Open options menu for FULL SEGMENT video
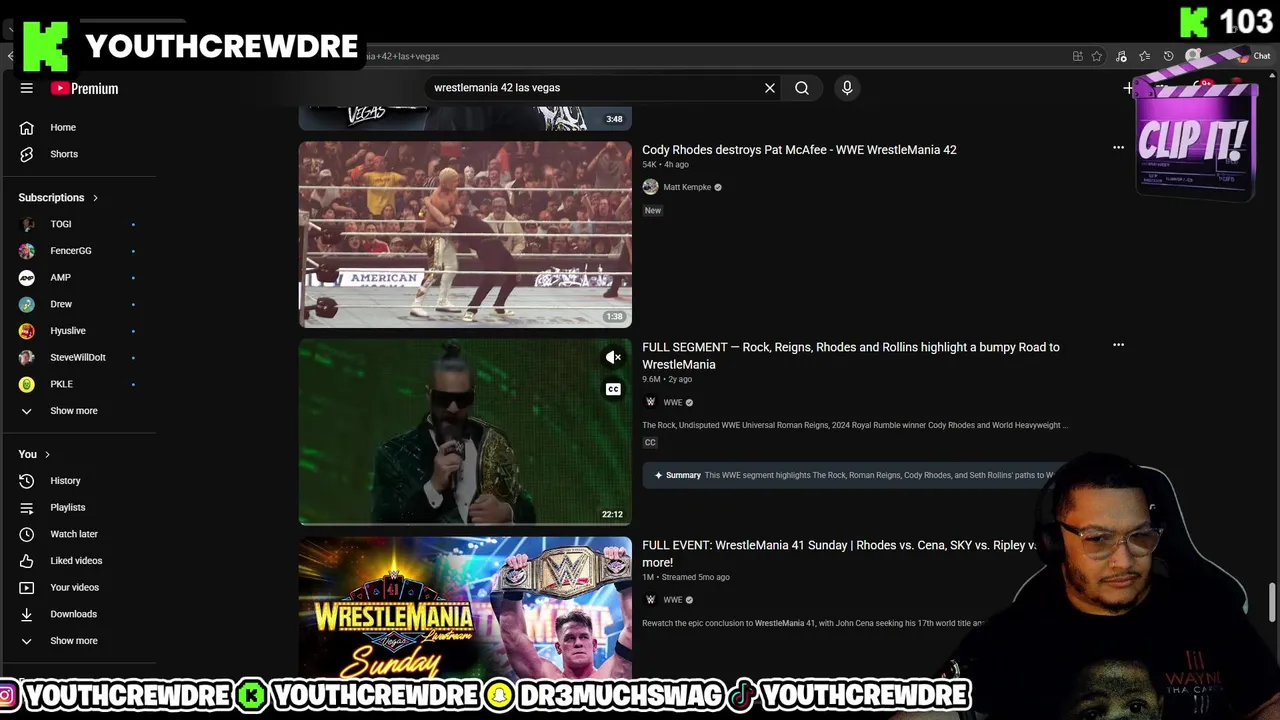This screenshot has width=1280, height=720. tap(1118, 345)
